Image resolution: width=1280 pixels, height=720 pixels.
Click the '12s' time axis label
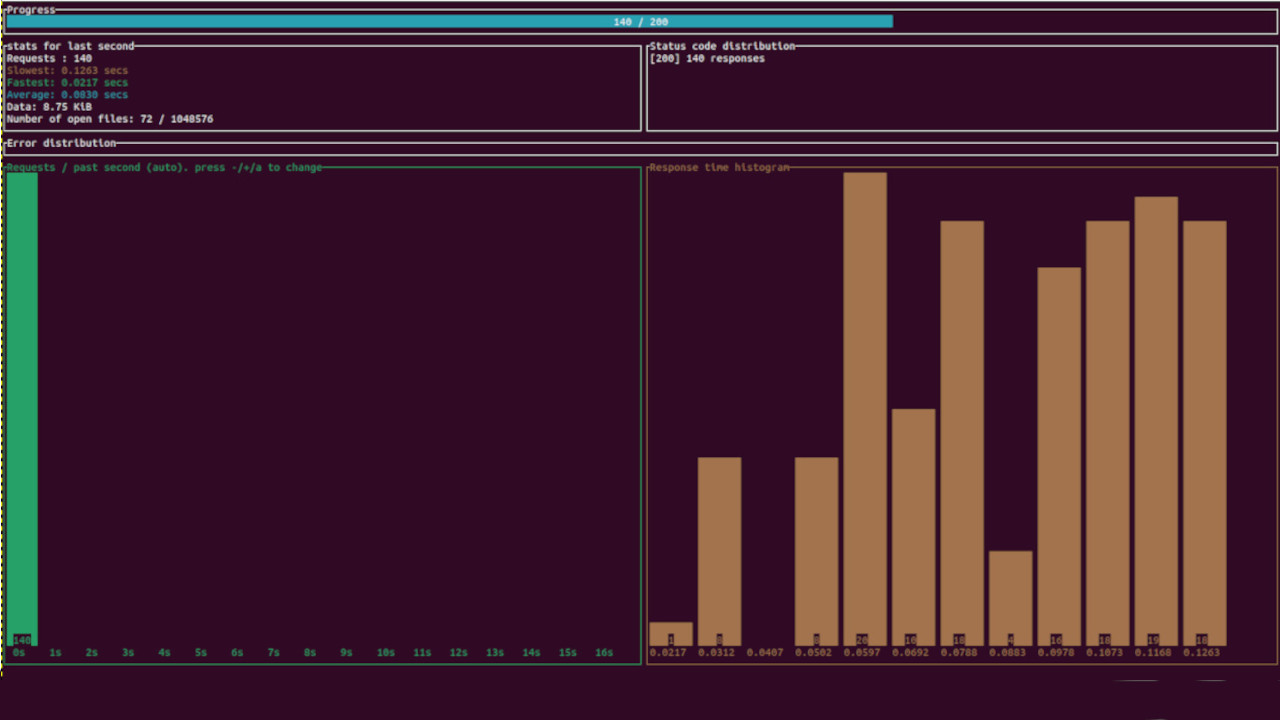[458, 652]
